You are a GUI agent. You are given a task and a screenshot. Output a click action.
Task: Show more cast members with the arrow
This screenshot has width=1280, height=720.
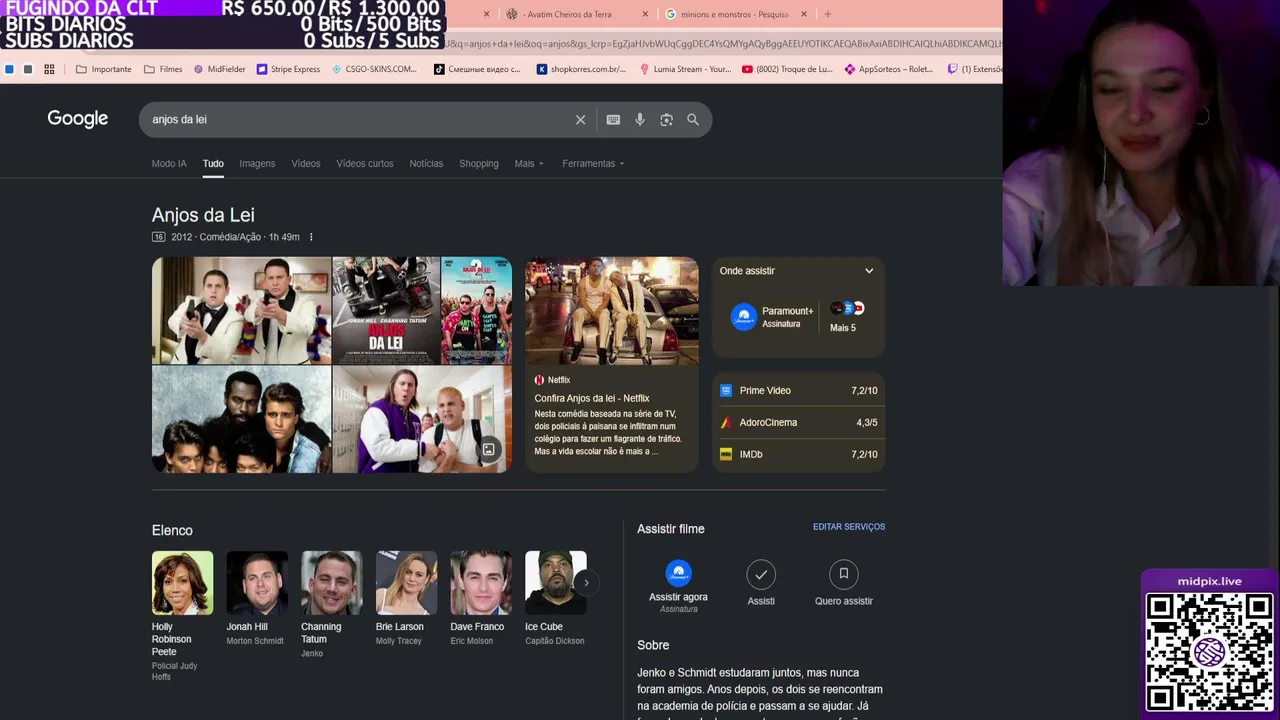tap(586, 582)
